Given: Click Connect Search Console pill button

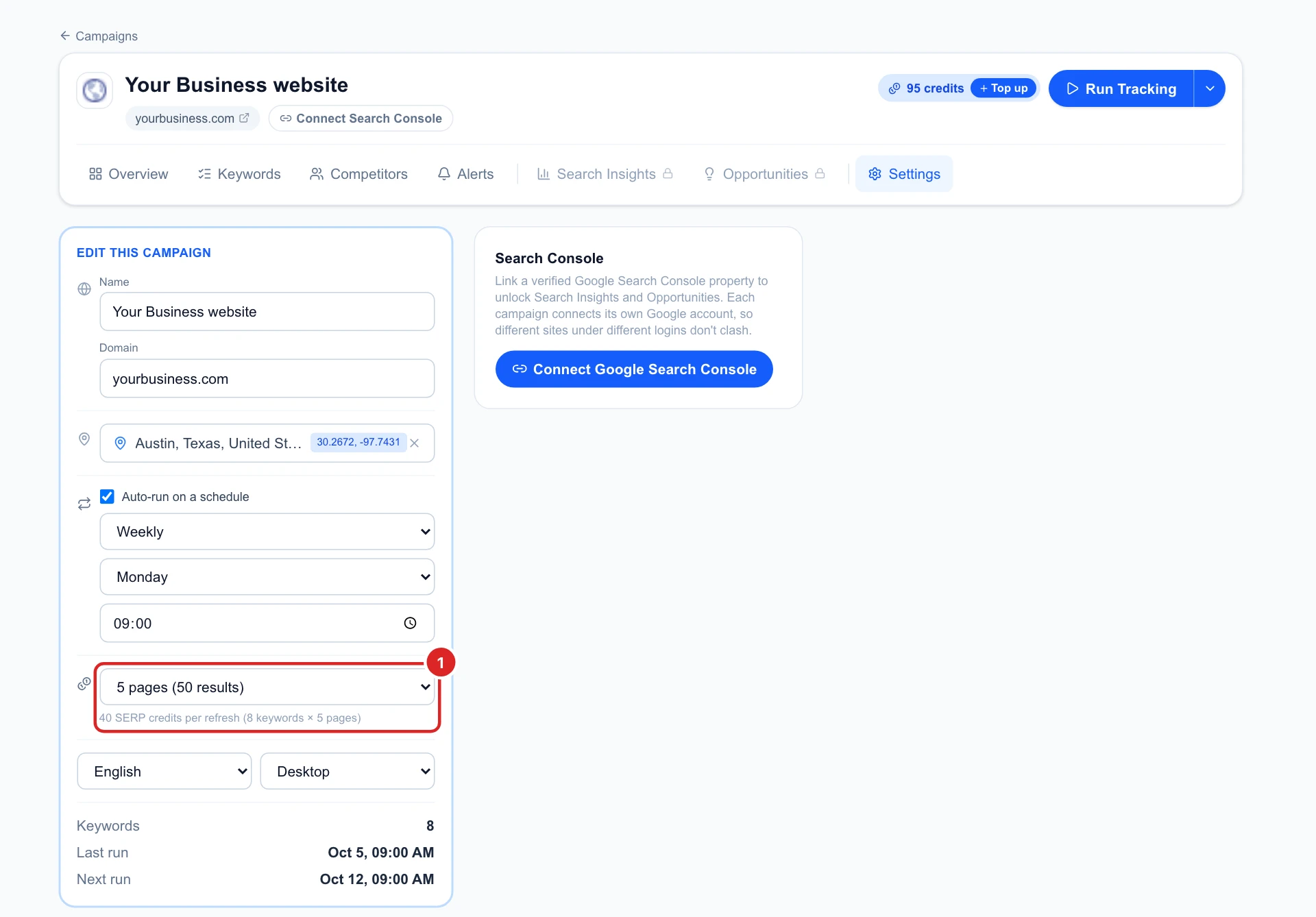Looking at the screenshot, I should [x=361, y=118].
